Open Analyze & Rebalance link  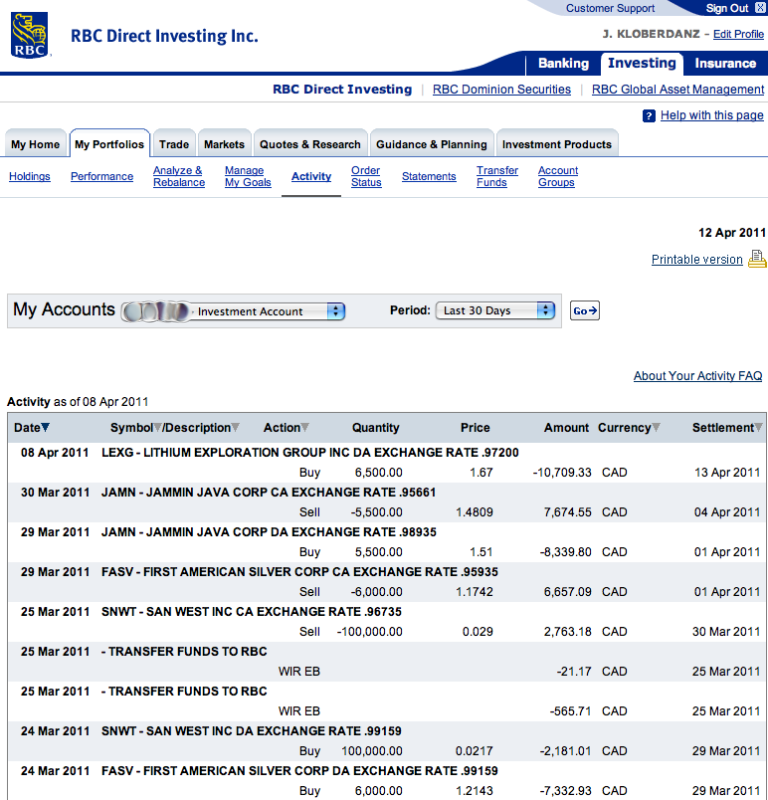click(179, 176)
